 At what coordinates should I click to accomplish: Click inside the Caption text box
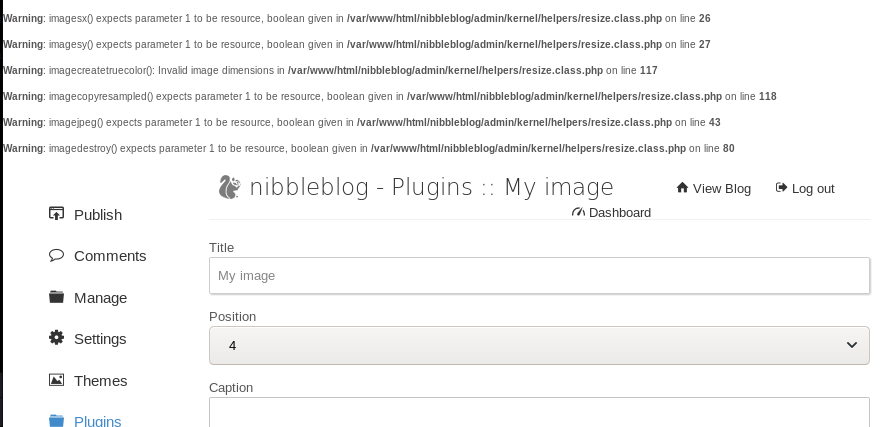tap(539, 412)
